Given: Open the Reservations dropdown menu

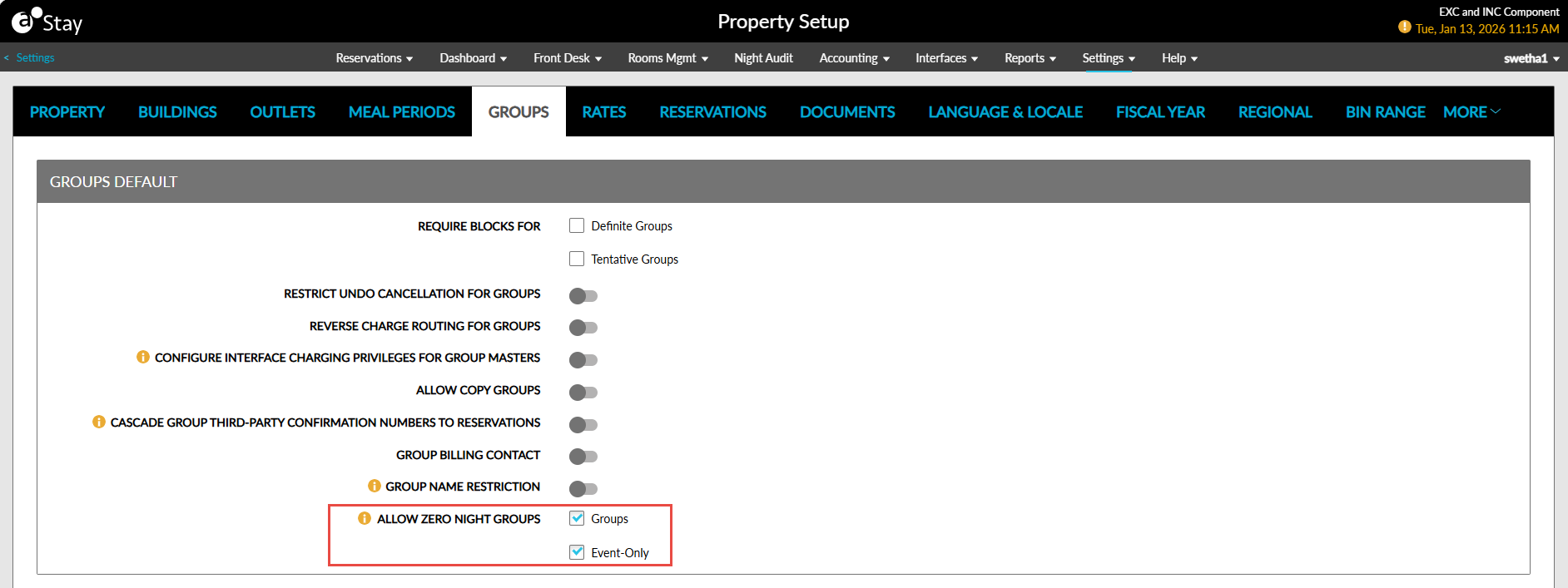Looking at the screenshot, I should (375, 58).
